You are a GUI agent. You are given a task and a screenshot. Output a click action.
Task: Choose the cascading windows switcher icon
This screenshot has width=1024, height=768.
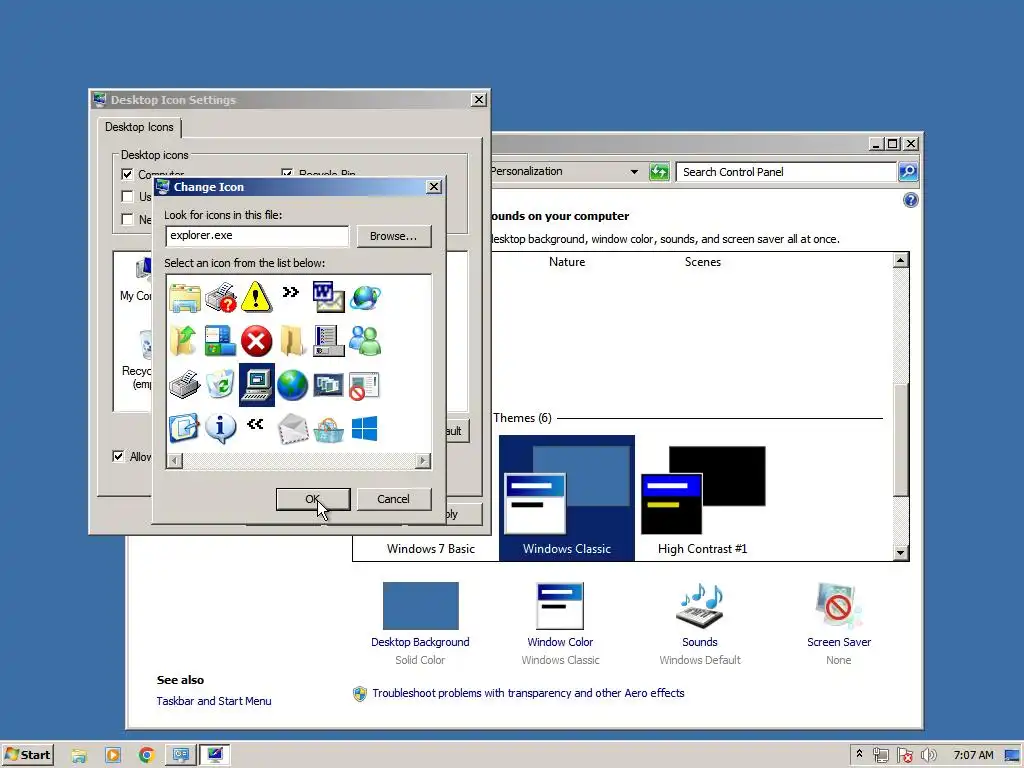[x=328, y=385]
